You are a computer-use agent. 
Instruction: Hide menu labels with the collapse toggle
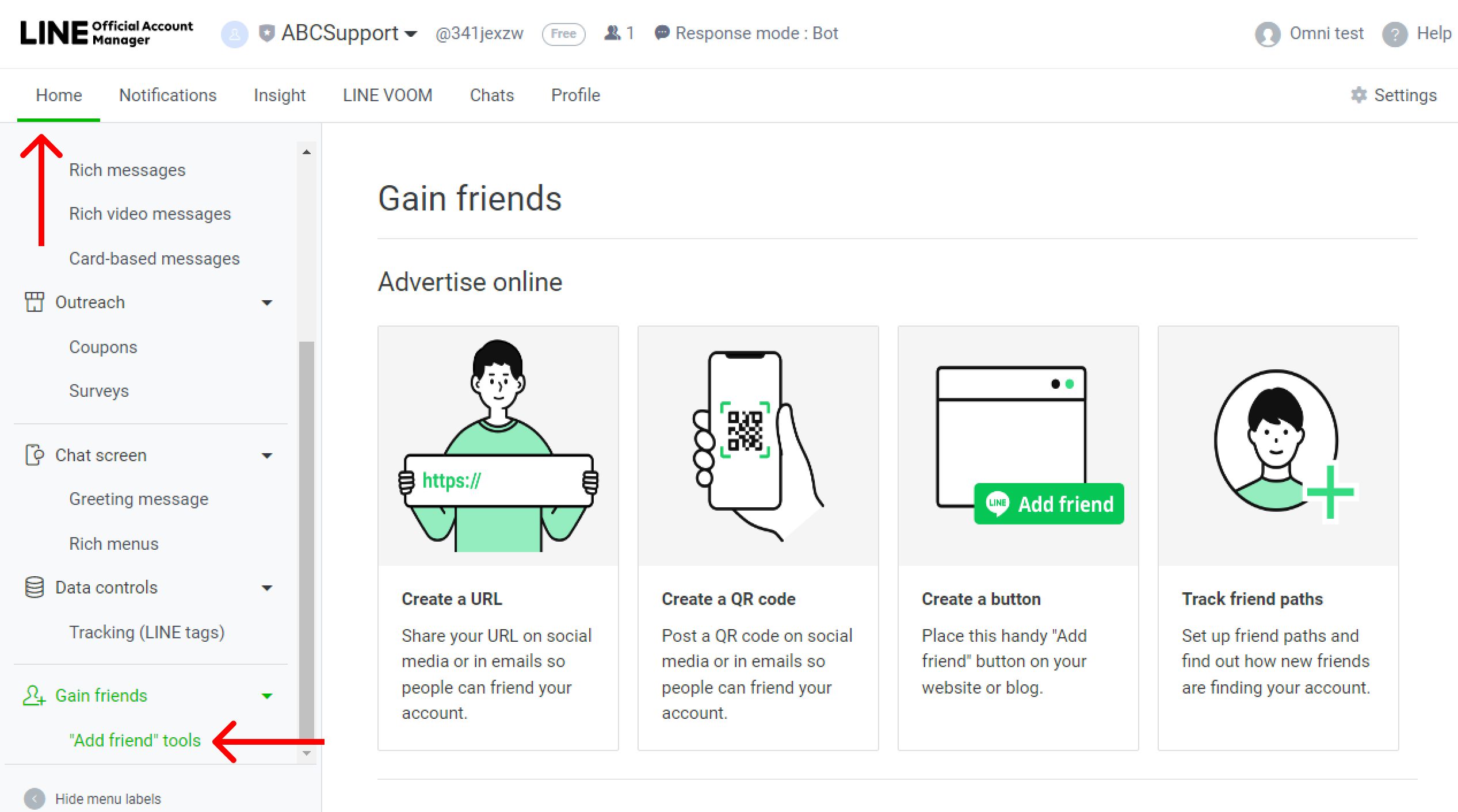(x=35, y=799)
